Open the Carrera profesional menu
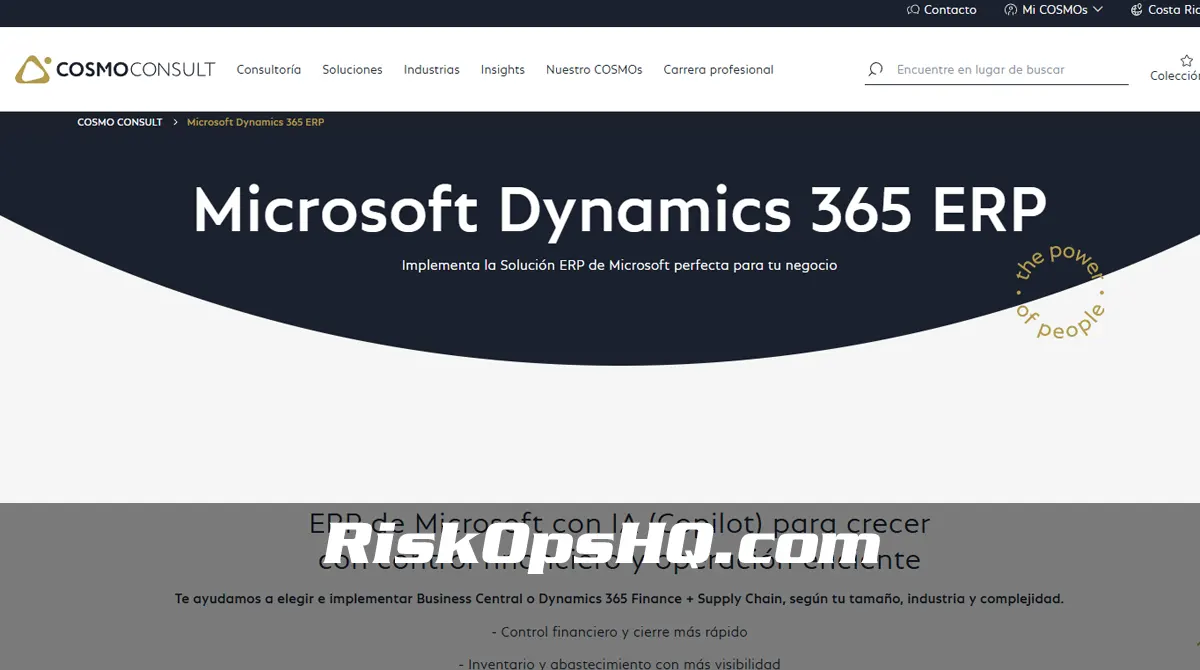Viewport: 1200px width, 670px height. tap(719, 70)
